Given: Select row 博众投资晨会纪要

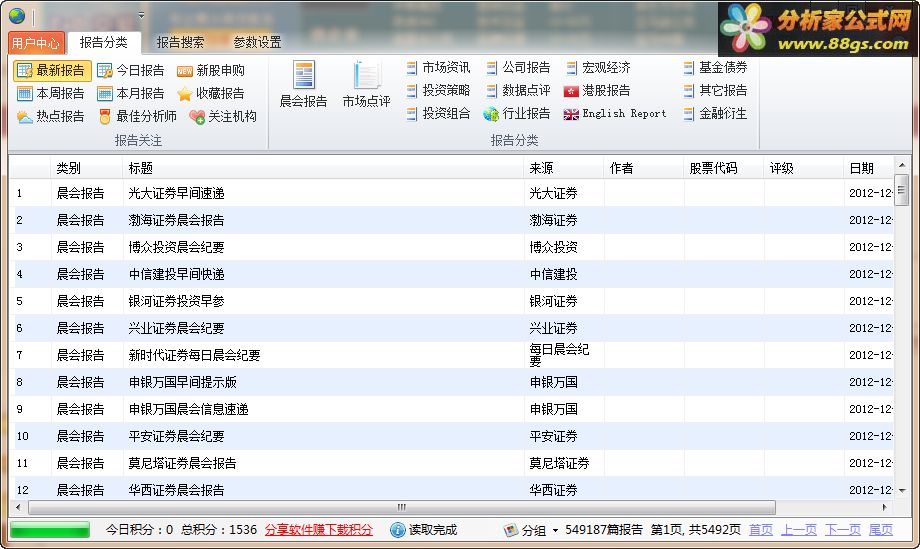Looking at the screenshot, I should pyautogui.click(x=452, y=247).
